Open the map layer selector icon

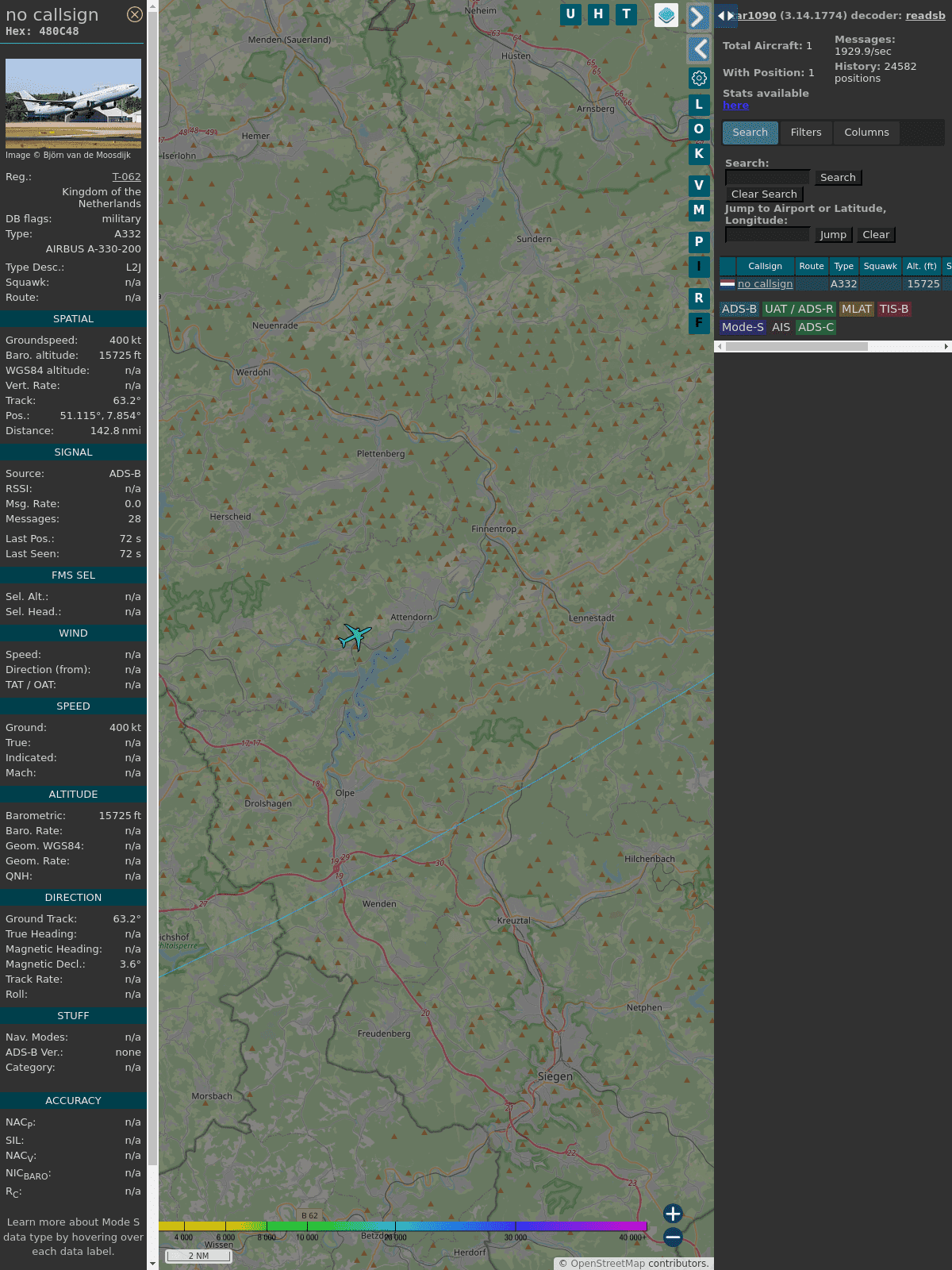tap(666, 14)
